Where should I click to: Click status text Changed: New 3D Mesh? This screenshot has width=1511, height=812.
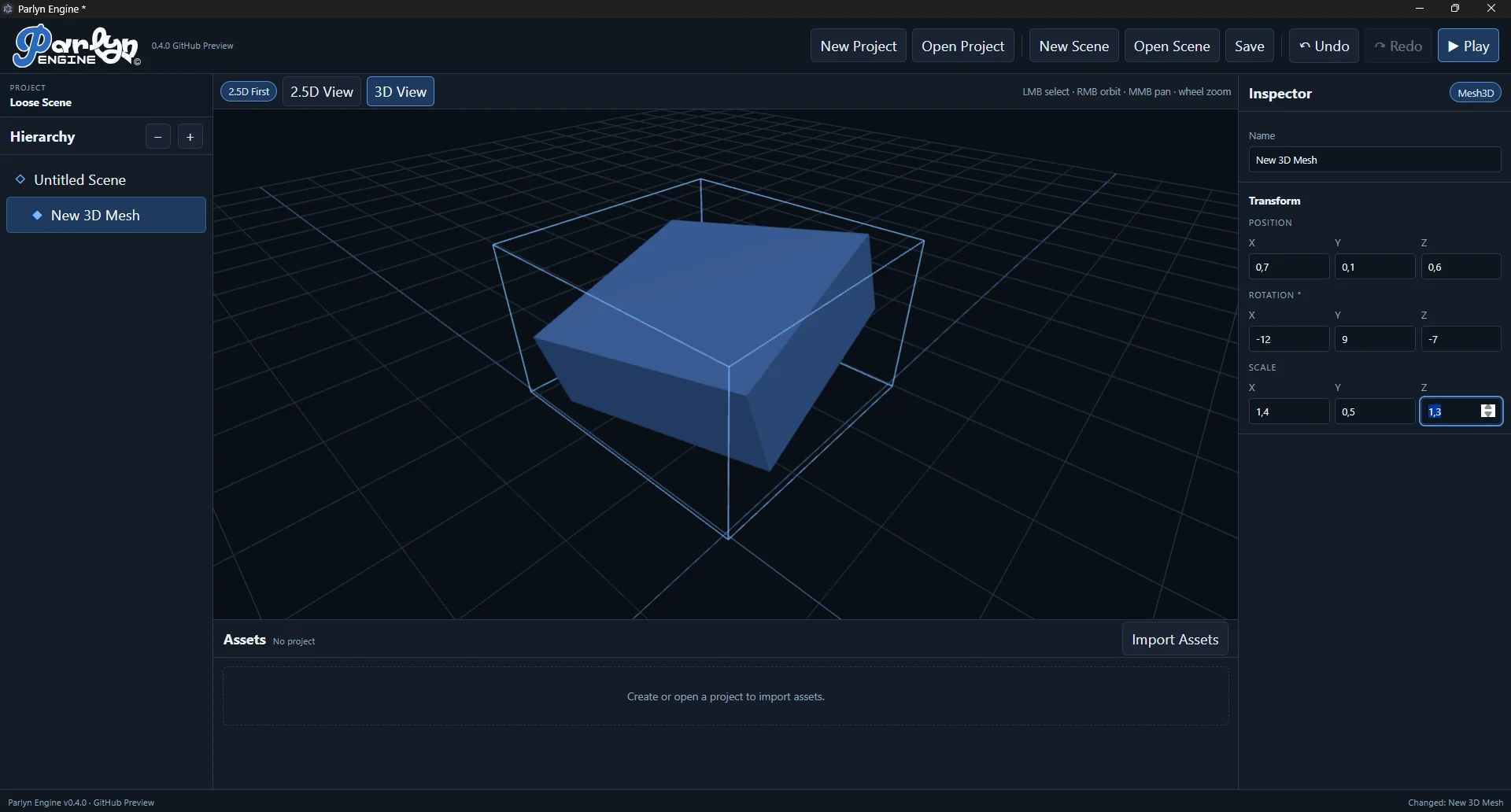[1455, 803]
